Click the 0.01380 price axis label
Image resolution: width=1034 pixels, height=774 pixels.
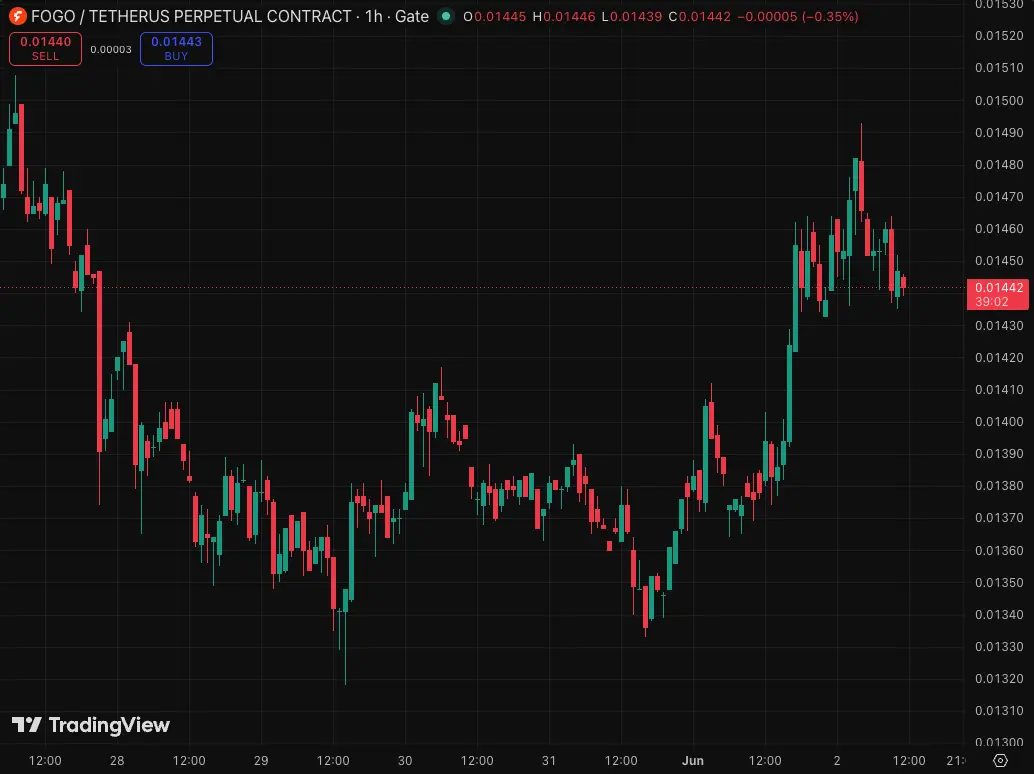click(999, 485)
